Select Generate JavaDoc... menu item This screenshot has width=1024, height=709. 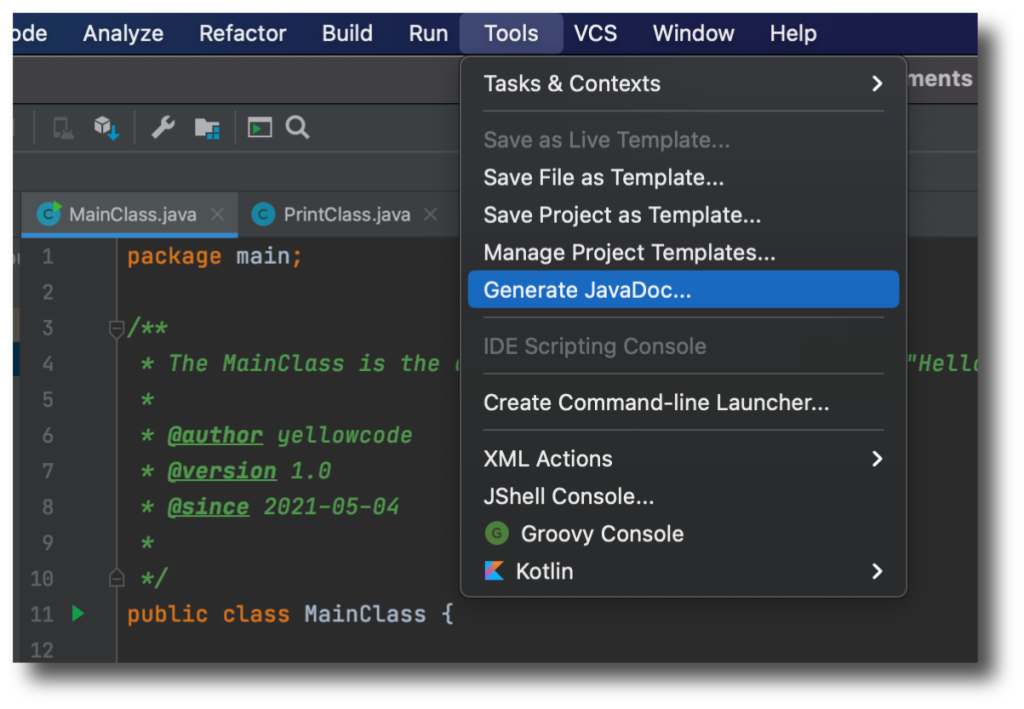point(683,290)
